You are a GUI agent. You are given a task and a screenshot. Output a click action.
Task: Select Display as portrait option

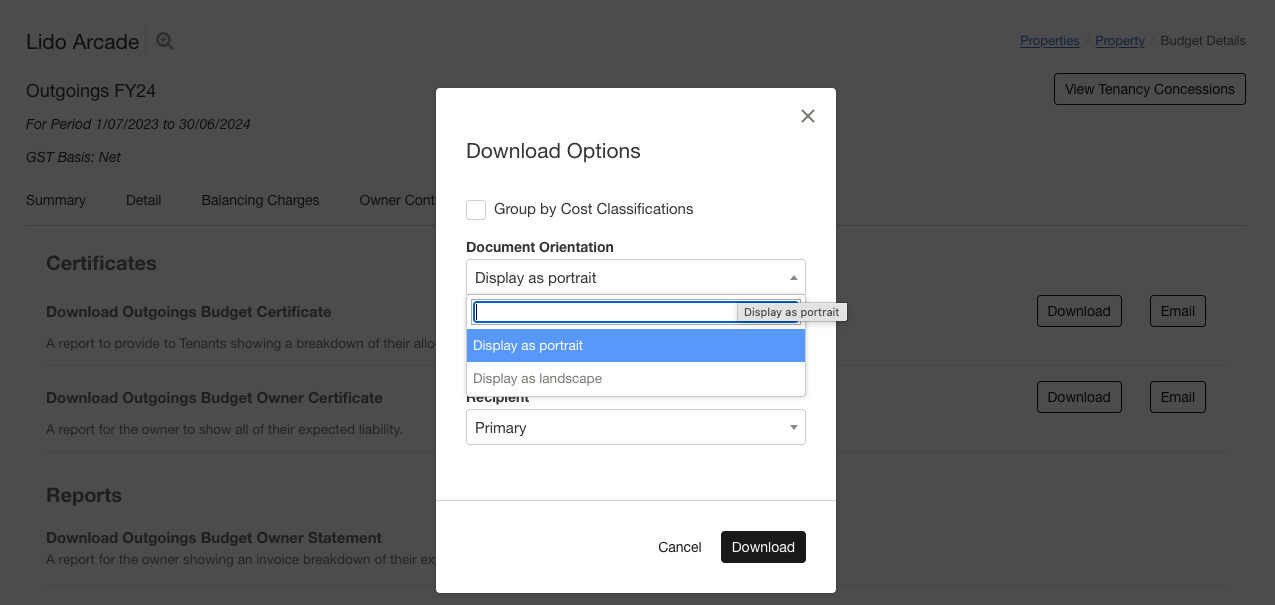[x=635, y=345]
